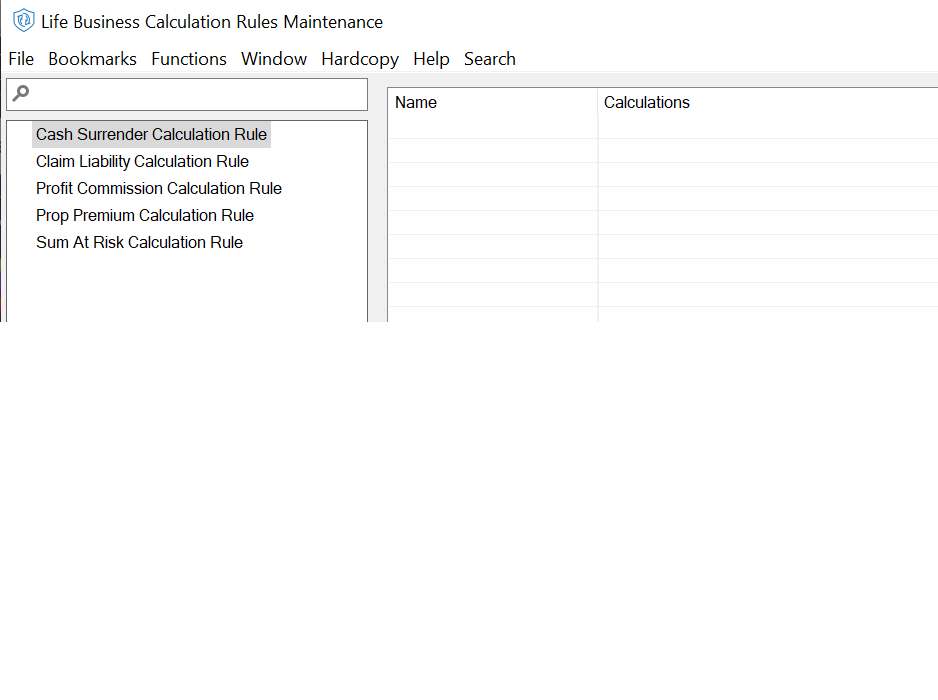The height and width of the screenshot is (700, 938).
Task: Open the Hardcopy menu
Action: 359,59
